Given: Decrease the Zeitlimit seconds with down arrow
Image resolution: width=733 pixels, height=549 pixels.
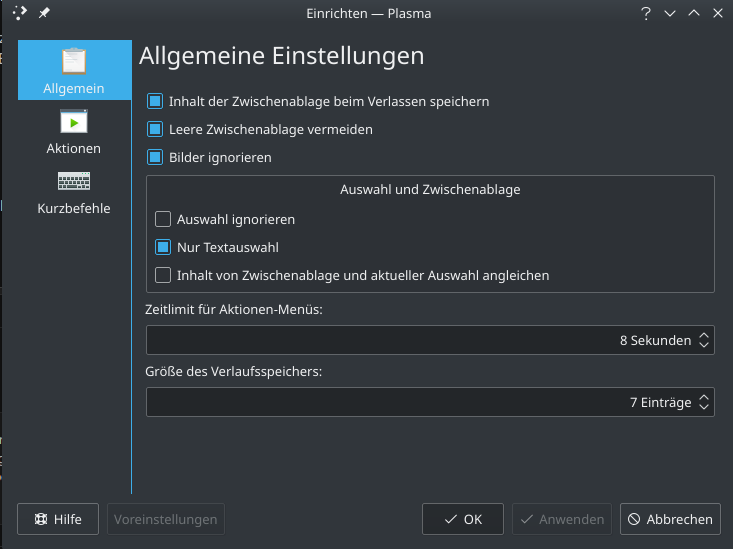Looking at the screenshot, I should pos(704,345).
